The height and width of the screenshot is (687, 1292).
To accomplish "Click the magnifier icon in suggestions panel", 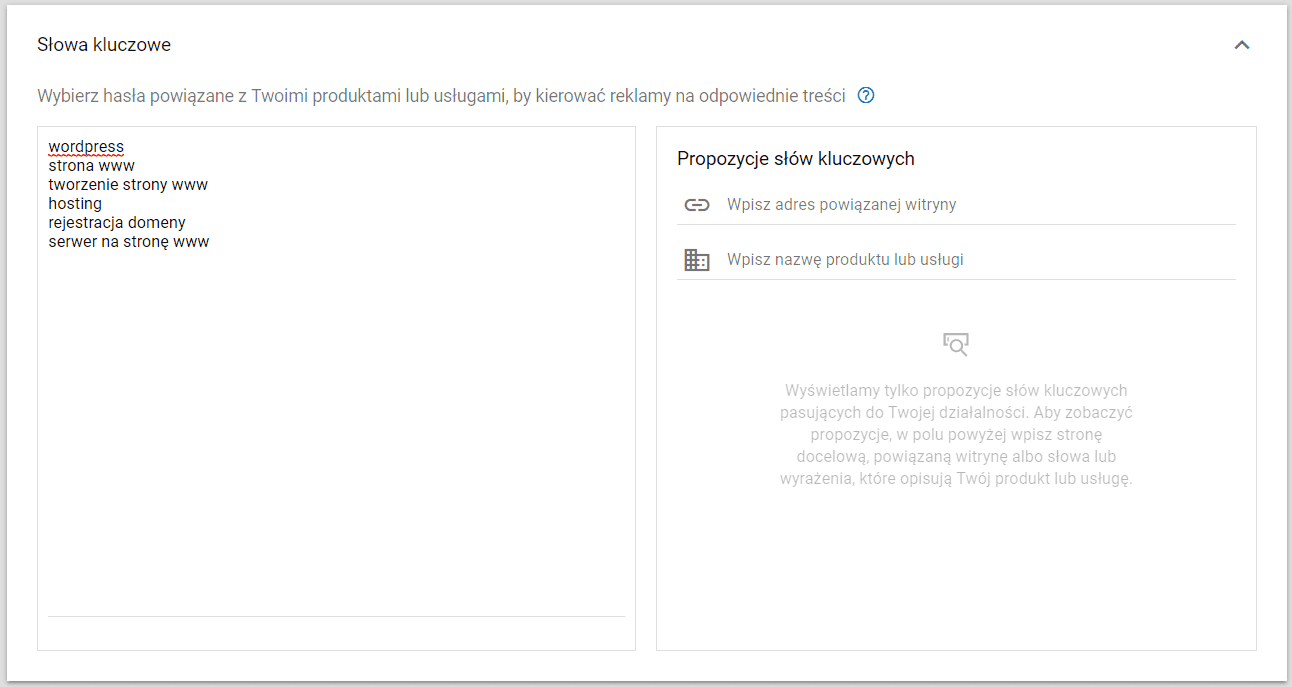I will click(956, 345).
